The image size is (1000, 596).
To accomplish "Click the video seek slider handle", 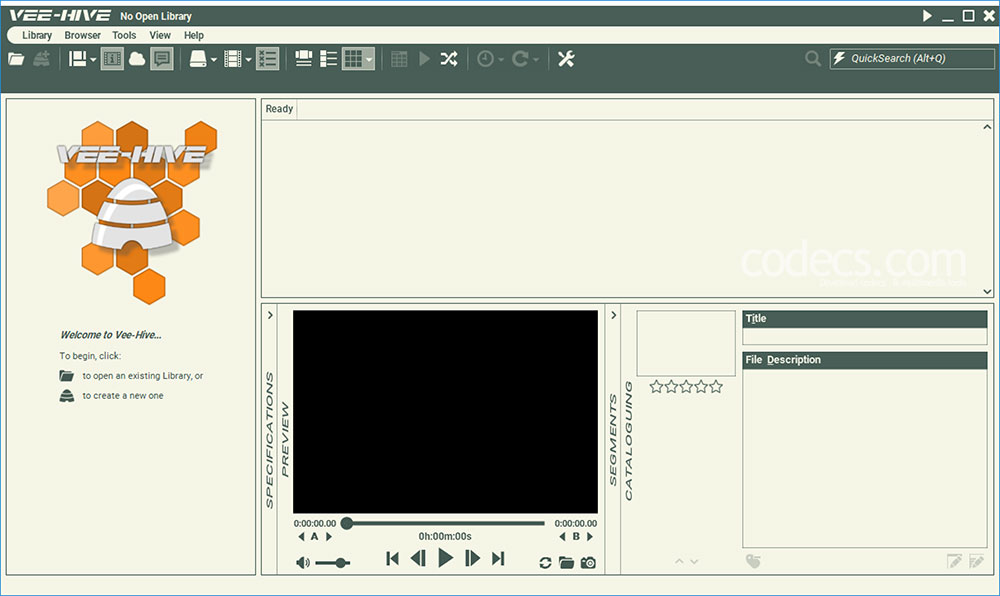I will (347, 523).
